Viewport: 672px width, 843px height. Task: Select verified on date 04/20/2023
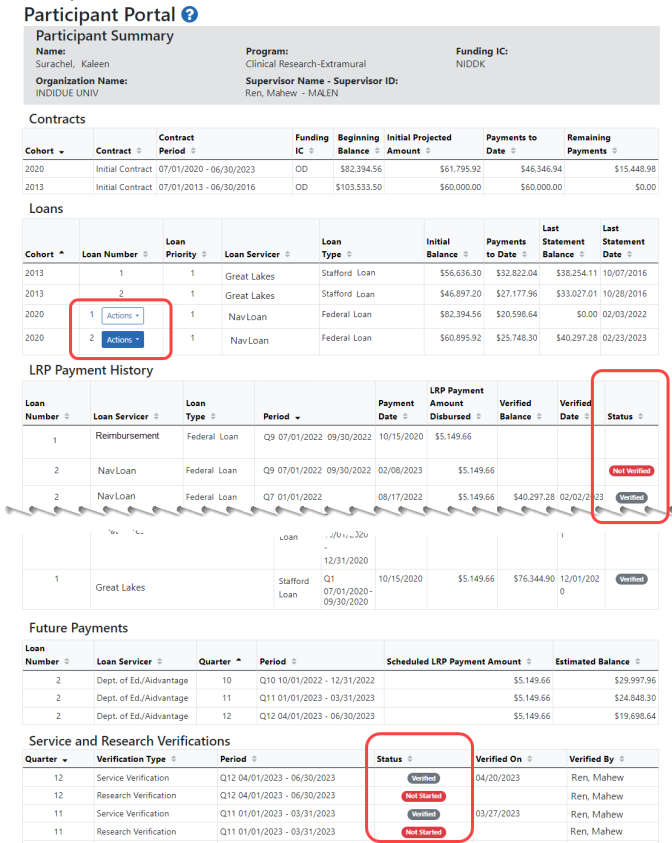[x=498, y=778]
